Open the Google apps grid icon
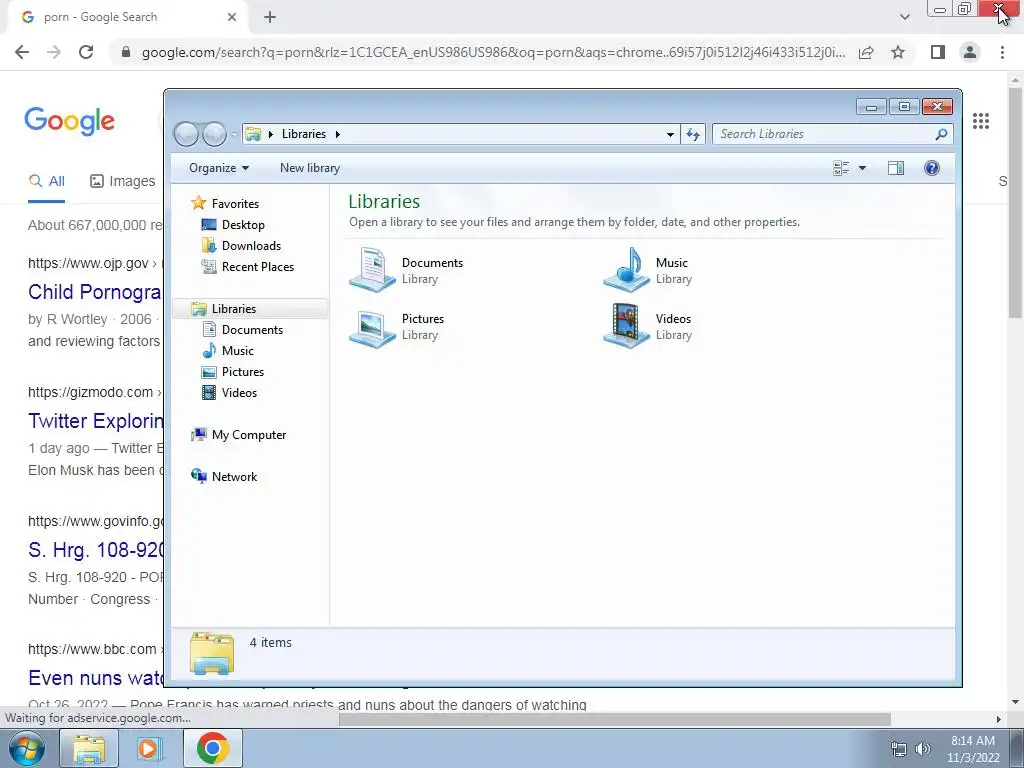Viewport: 1024px width, 768px height. 981,121
